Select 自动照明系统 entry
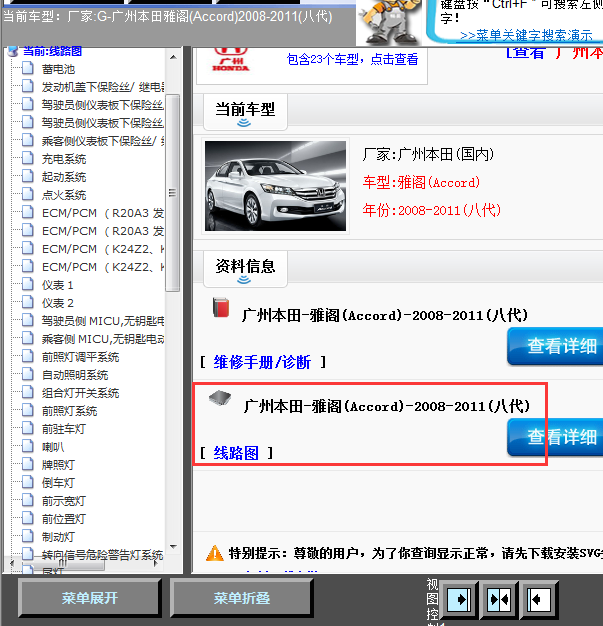This screenshot has width=603, height=626. click(x=75, y=375)
